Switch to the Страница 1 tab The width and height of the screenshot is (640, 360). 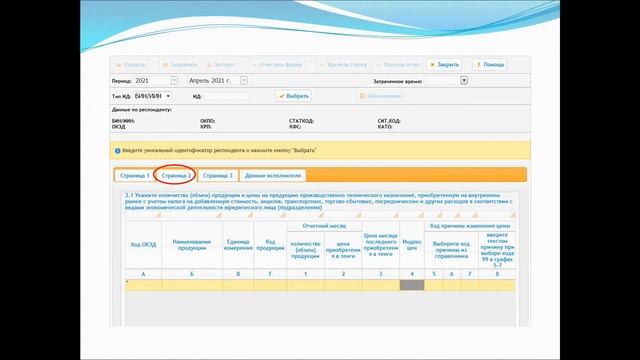tap(135, 176)
